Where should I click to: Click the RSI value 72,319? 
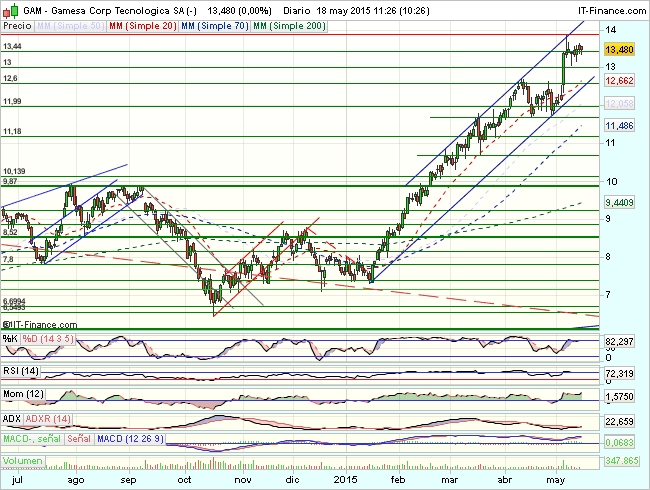pos(619,374)
